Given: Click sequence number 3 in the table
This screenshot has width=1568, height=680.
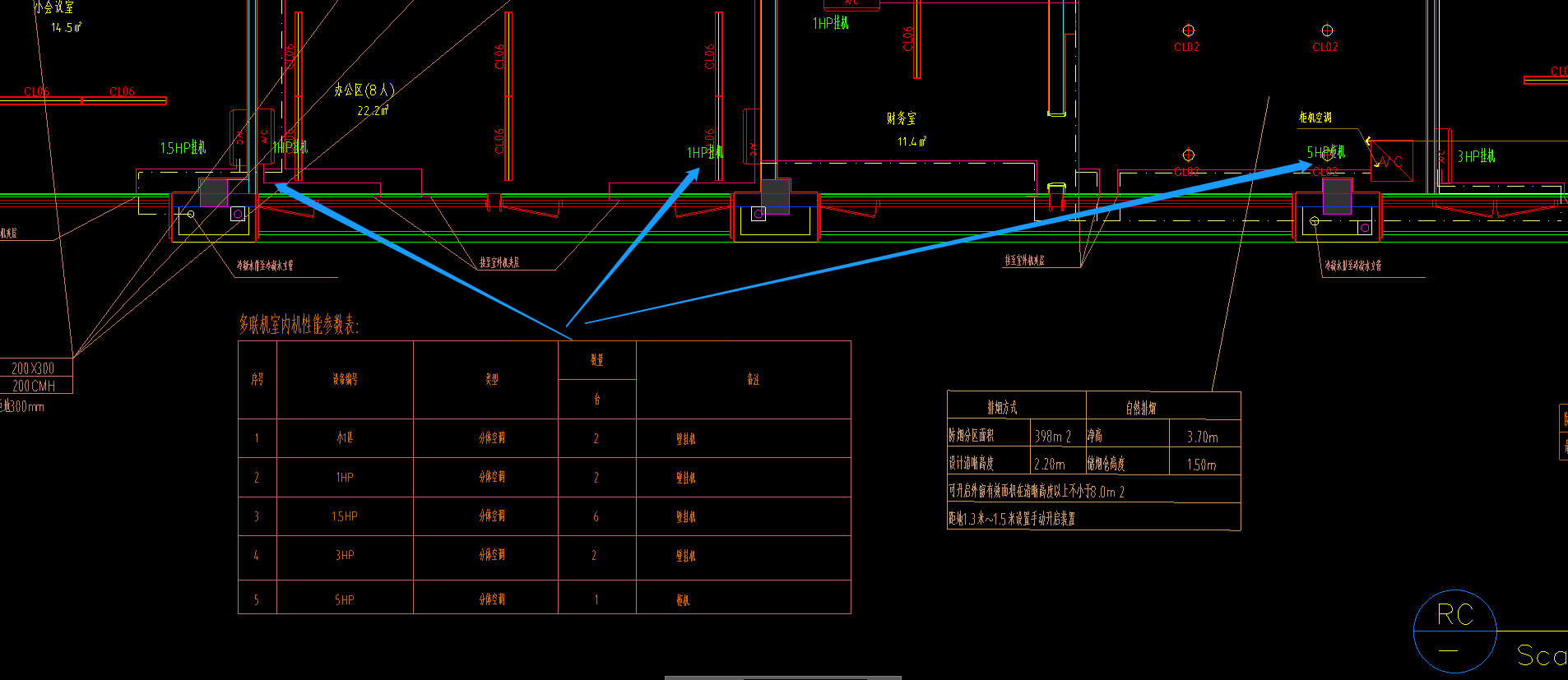Looking at the screenshot, I should 257,517.
